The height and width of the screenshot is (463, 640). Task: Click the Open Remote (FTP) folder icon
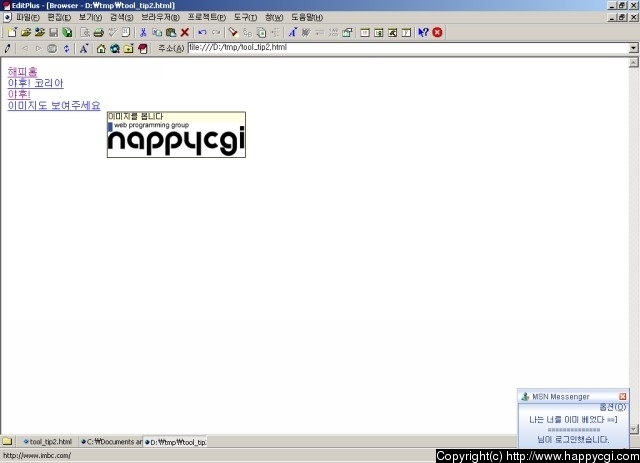[x=40, y=33]
